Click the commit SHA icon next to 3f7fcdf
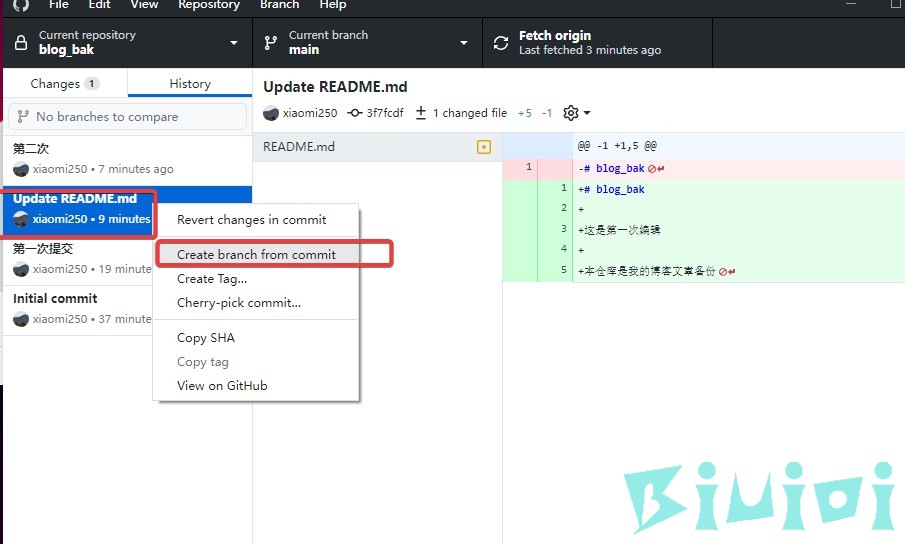This screenshot has height=544, width=905. (x=355, y=113)
